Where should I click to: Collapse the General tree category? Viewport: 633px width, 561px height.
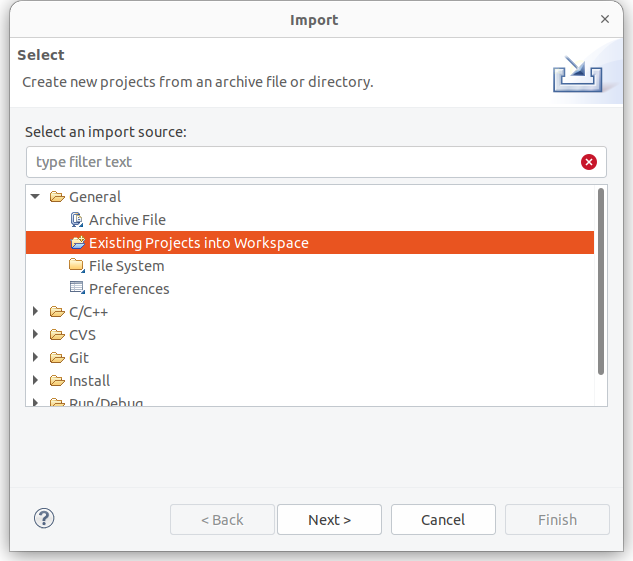pyautogui.click(x=36, y=197)
